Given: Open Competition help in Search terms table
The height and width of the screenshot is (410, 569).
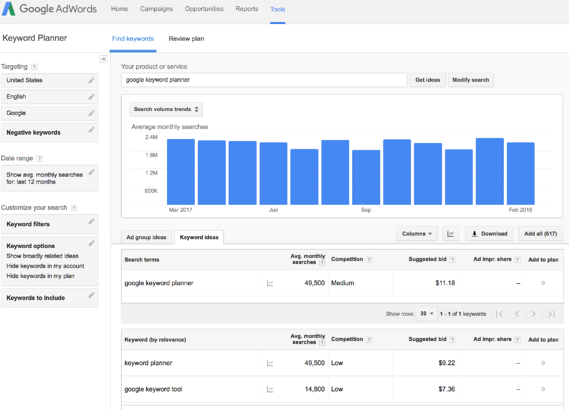Looking at the screenshot, I should tap(369, 259).
